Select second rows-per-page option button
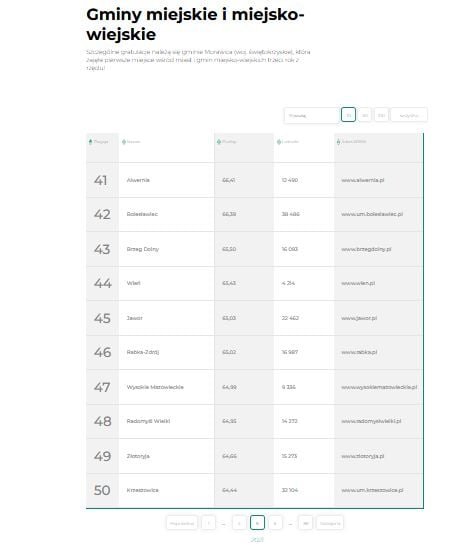This screenshot has height=549, width=470. click(x=365, y=115)
